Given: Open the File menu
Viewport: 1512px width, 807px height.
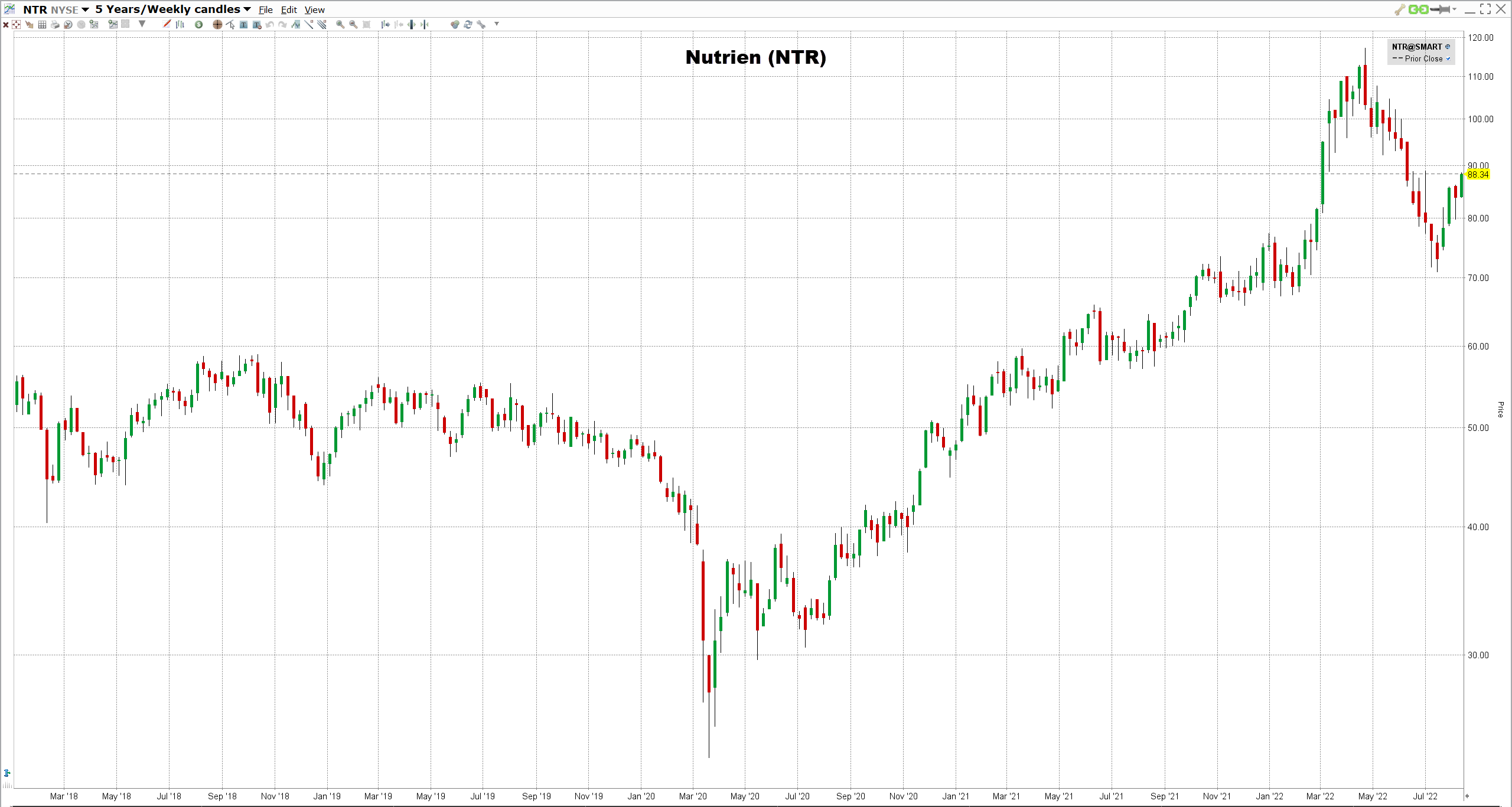Looking at the screenshot, I should (266, 9).
